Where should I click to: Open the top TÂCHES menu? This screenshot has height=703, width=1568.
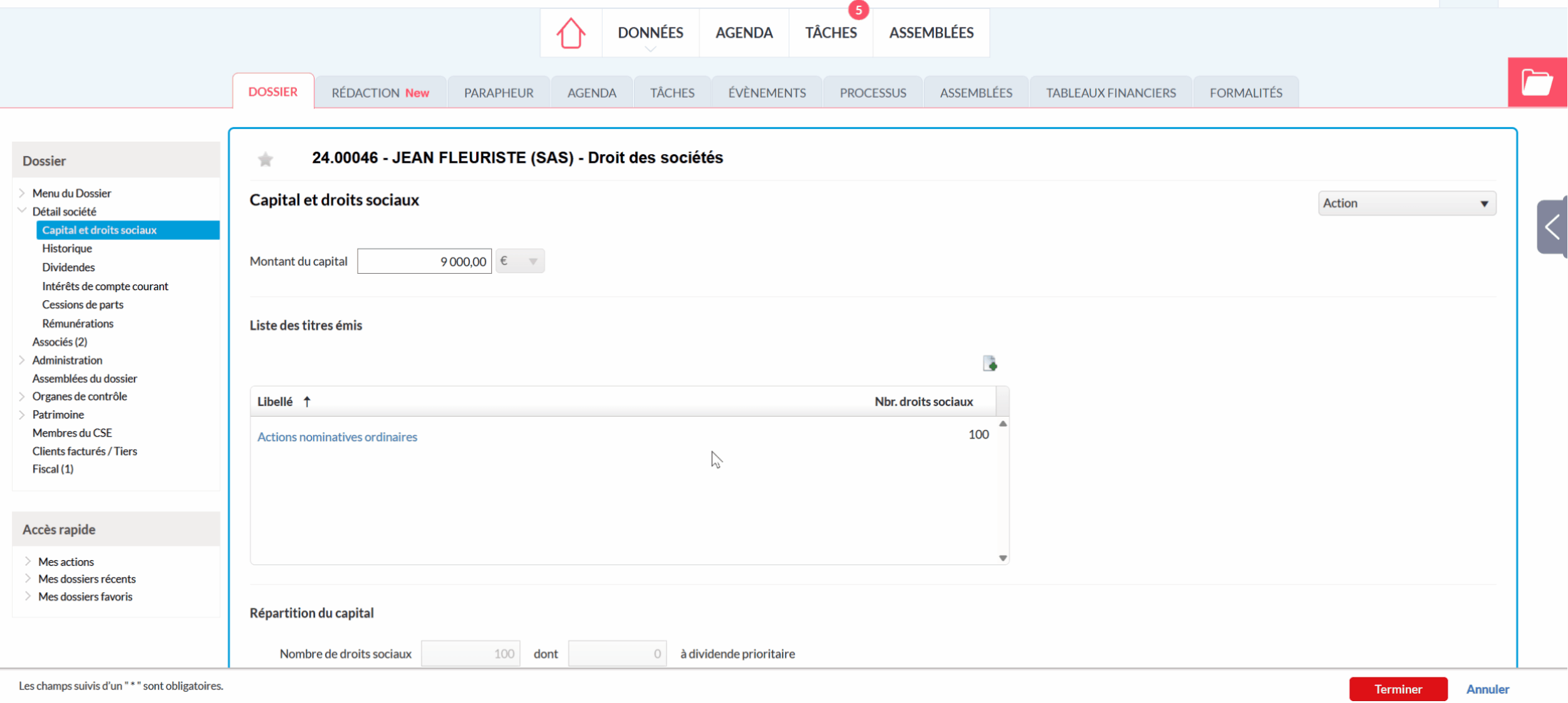click(x=831, y=33)
